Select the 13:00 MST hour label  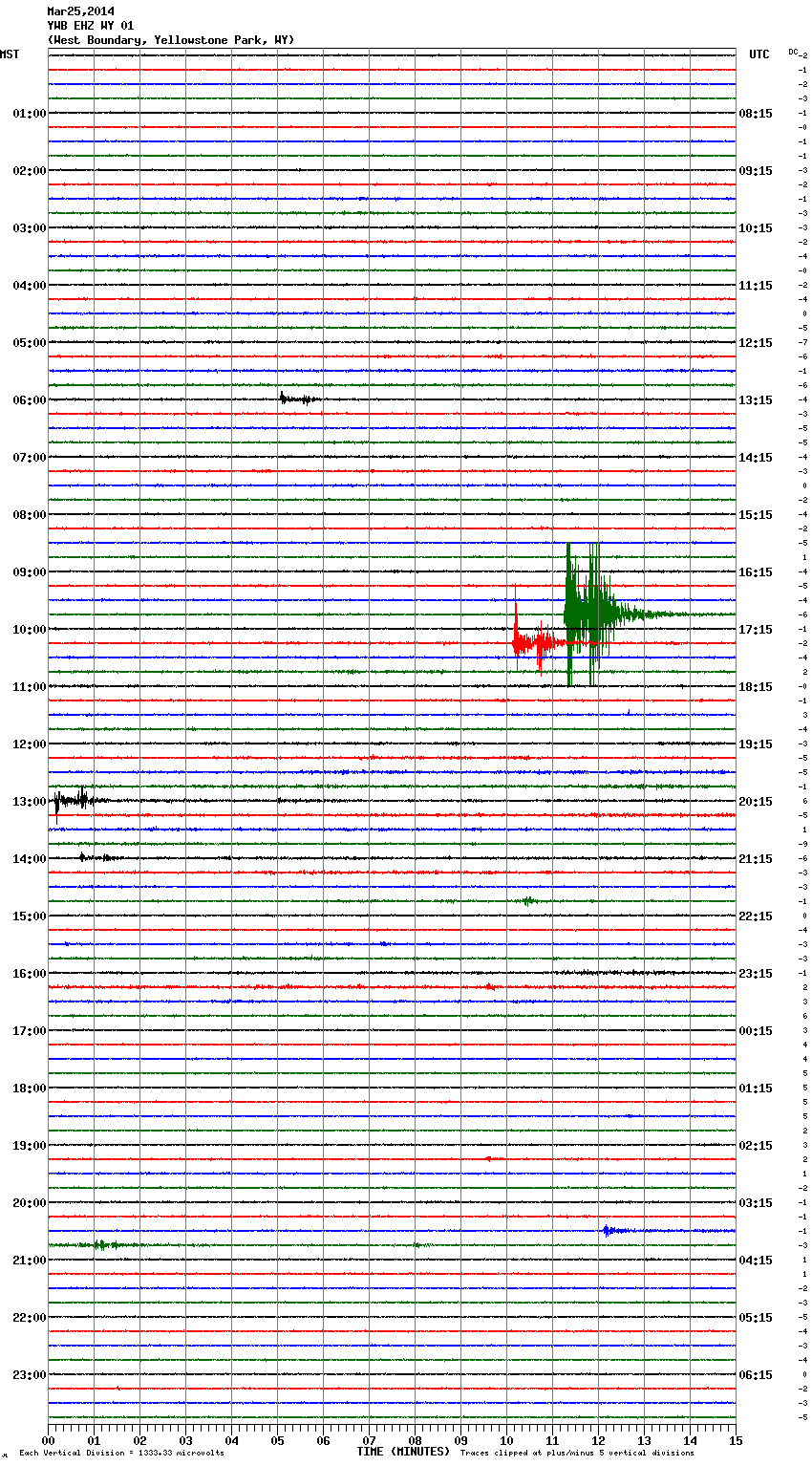coord(29,802)
